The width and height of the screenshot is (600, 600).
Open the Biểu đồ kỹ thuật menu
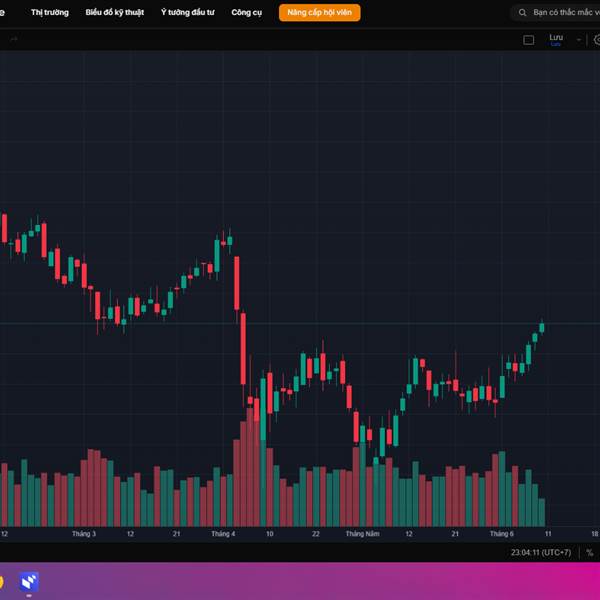pyautogui.click(x=114, y=12)
